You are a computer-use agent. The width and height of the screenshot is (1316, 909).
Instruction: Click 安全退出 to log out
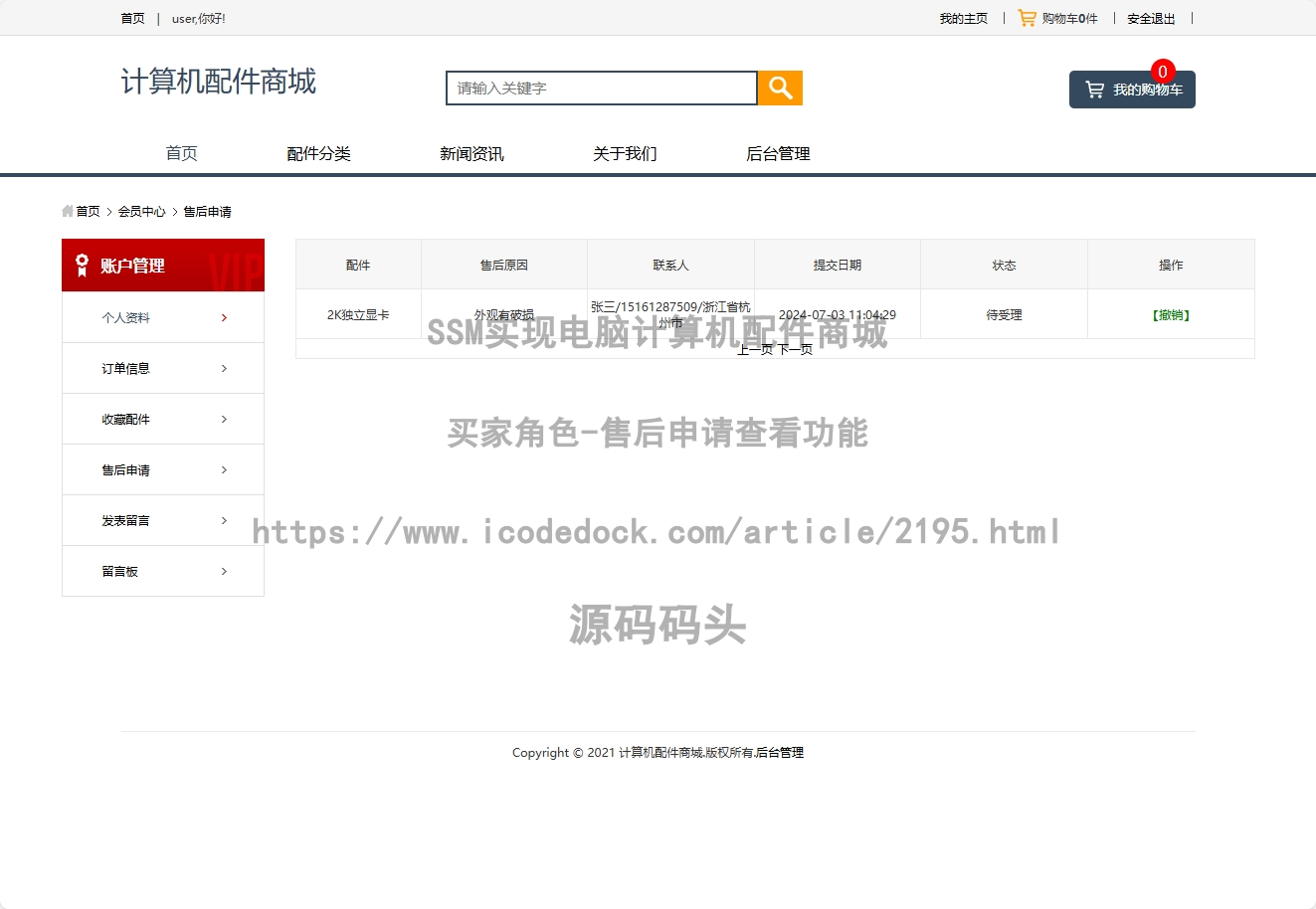[1151, 18]
